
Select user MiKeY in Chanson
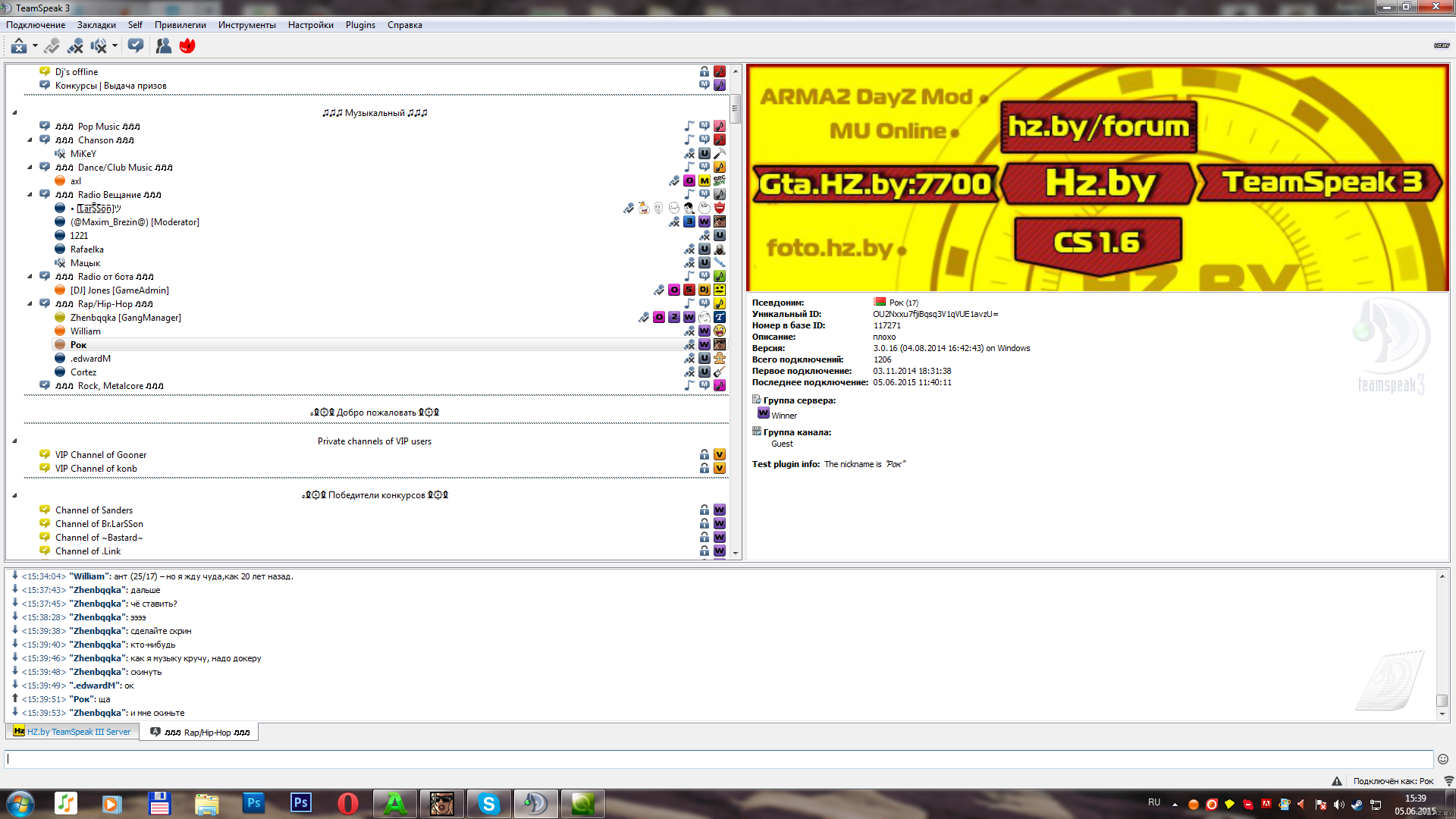point(83,154)
